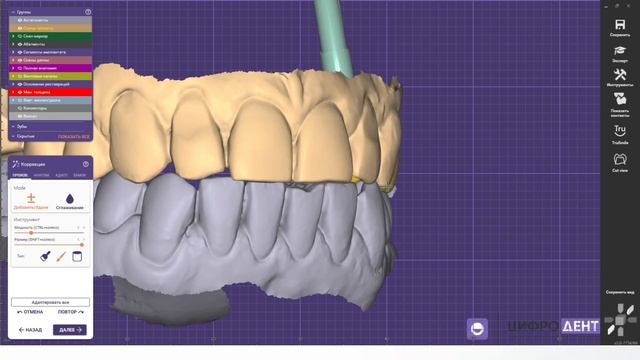Expand the dark green group row chevron
The height and width of the screenshot is (360, 640).
tap(13, 36)
